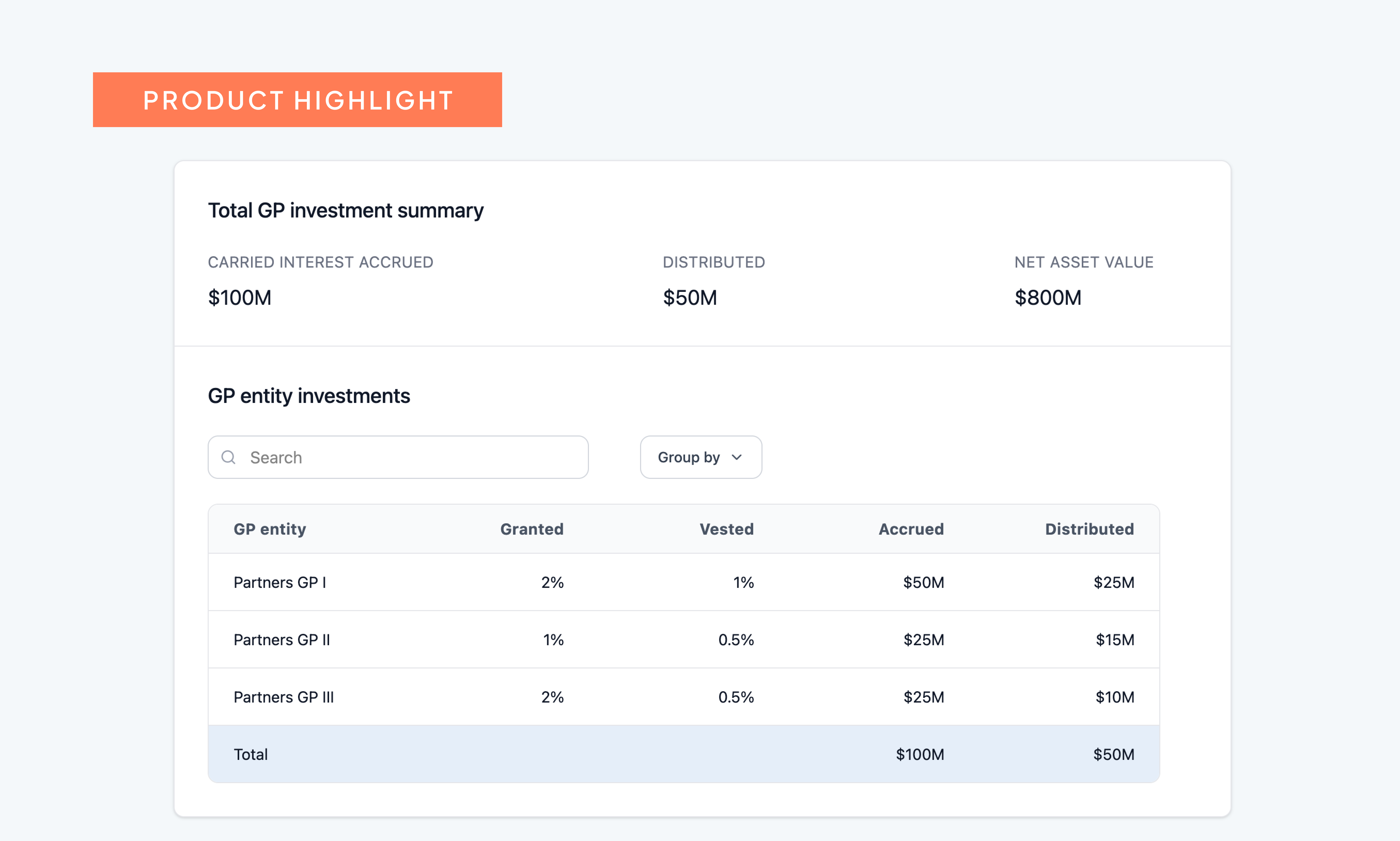Image resolution: width=1400 pixels, height=841 pixels.
Task: Click the $100M carried interest accrued value
Action: (x=240, y=298)
